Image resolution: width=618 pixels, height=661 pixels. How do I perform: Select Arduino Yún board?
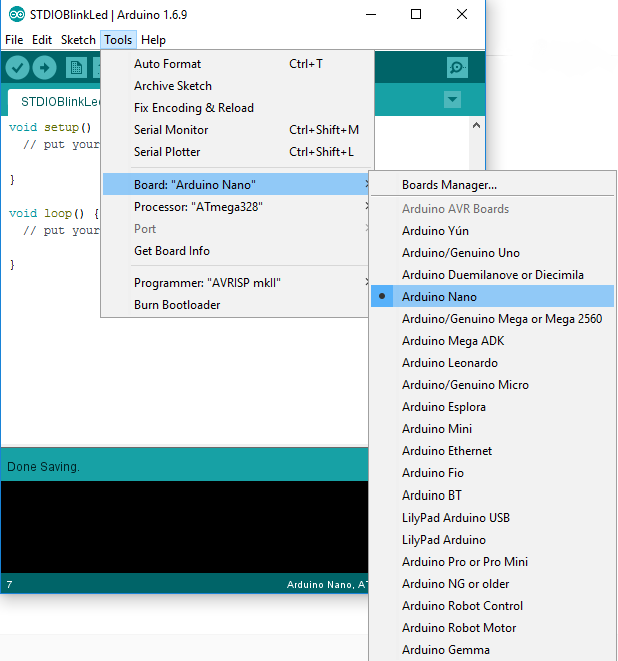tap(492, 231)
